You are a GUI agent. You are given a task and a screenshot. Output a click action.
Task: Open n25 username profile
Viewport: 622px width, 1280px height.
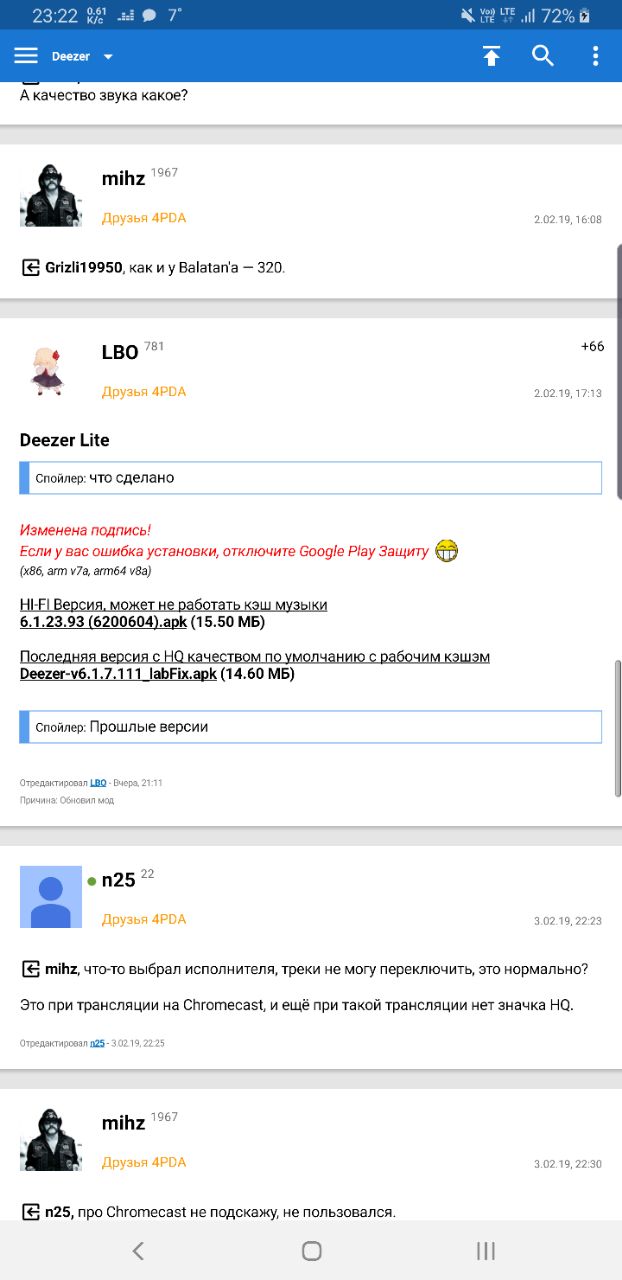[118, 880]
